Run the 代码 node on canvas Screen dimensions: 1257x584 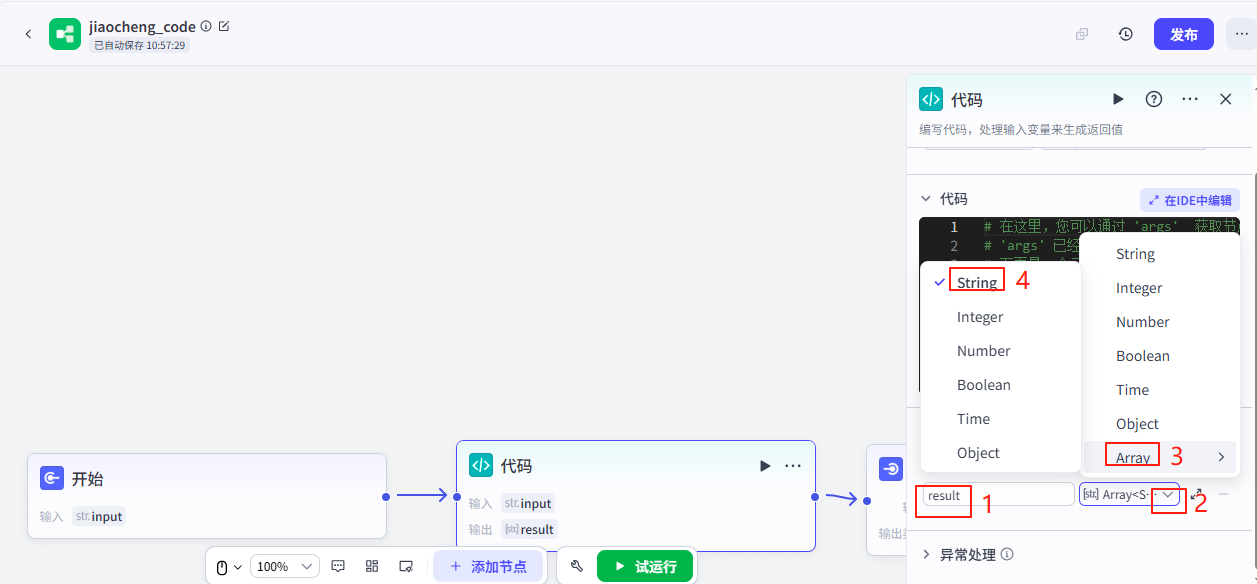click(765, 465)
